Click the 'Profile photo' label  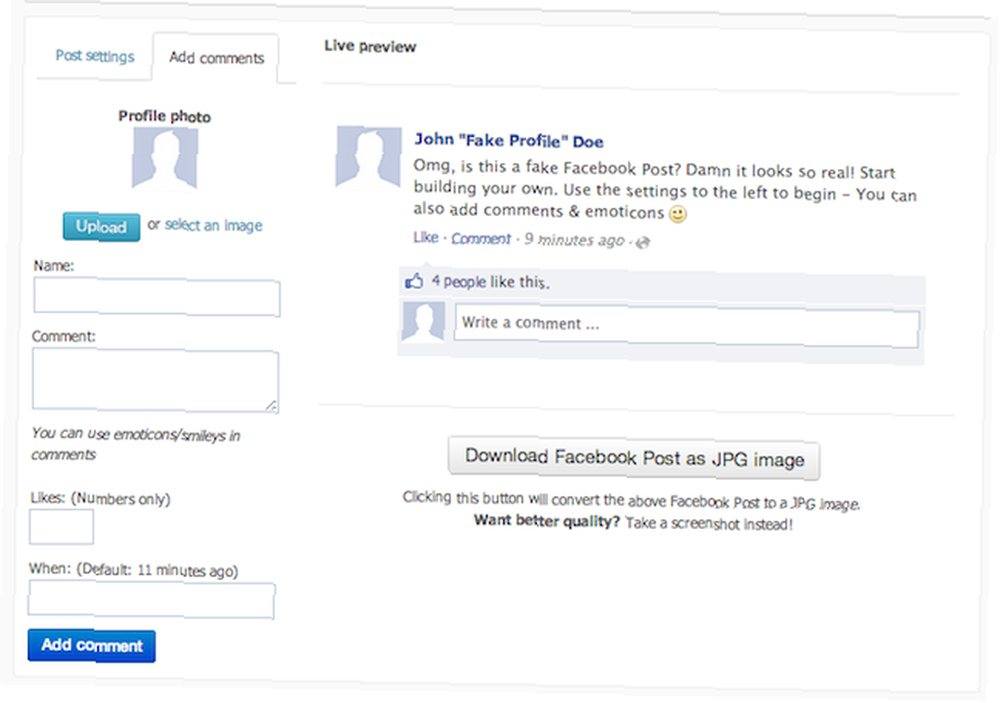click(165, 116)
